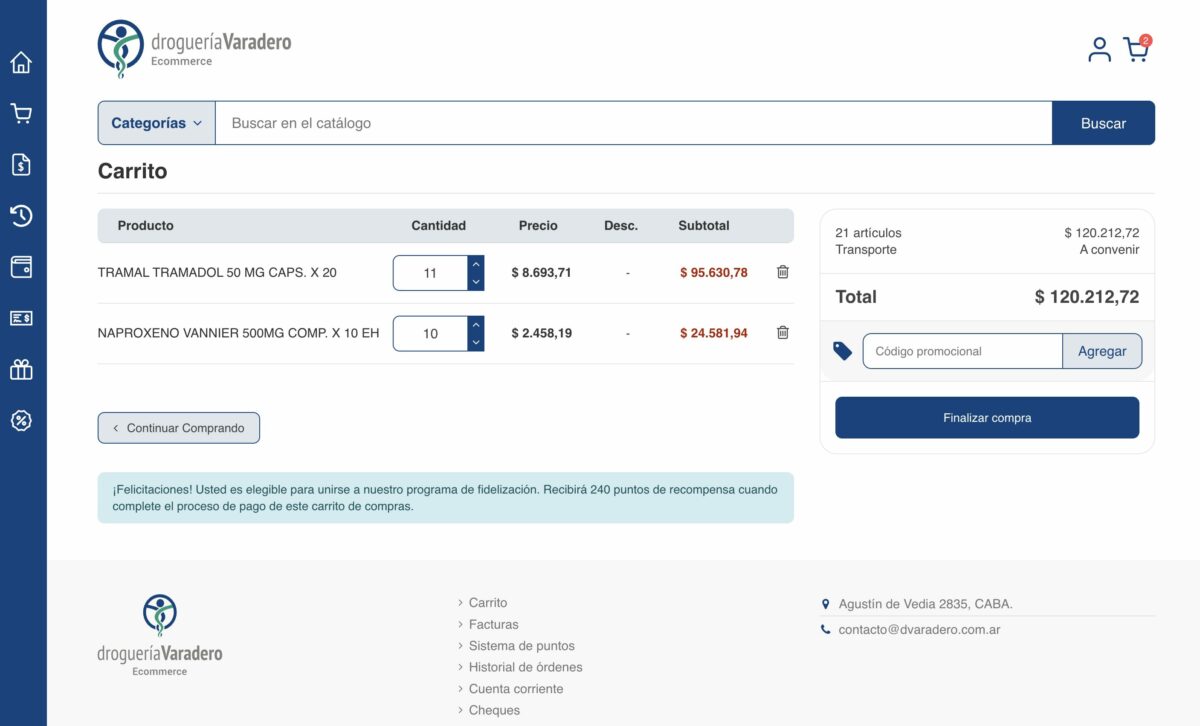Open the invoices document icon in sidebar
This screenshot has width=1200, height=726.
[x=21, y=165]
